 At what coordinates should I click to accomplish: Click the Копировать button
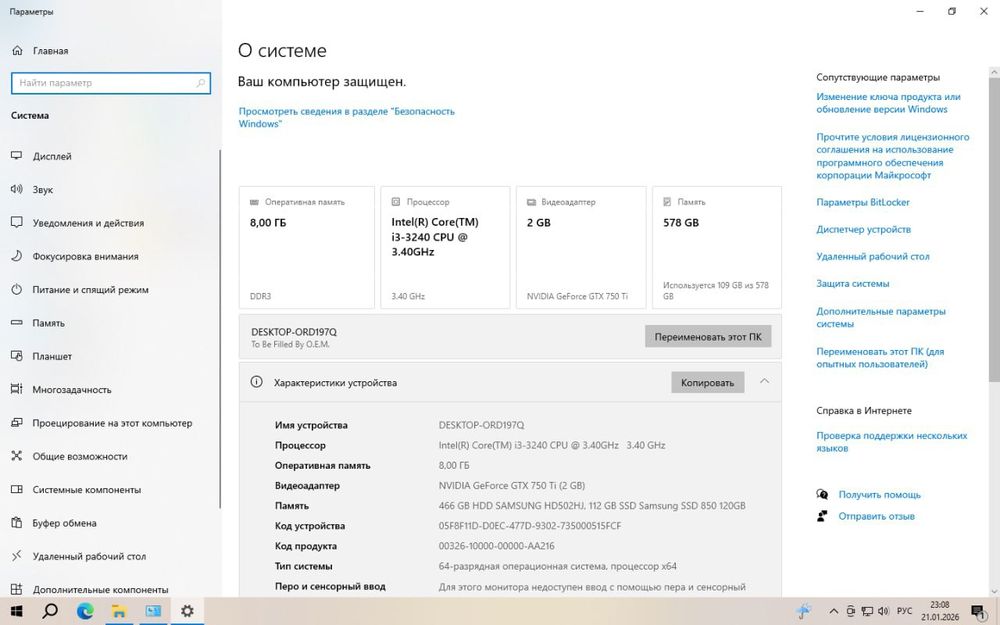click(x=707, y=383)
